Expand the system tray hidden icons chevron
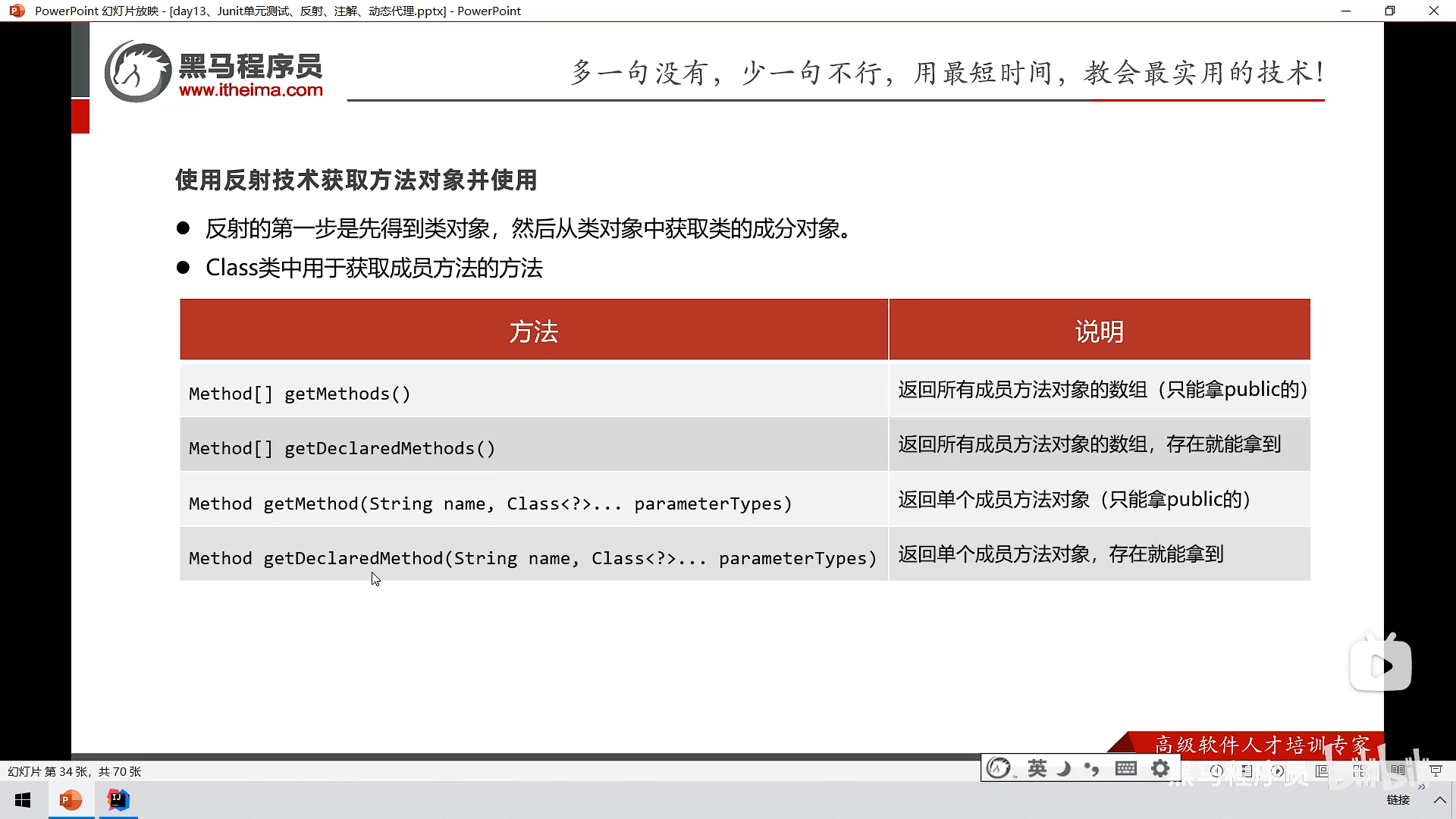Image resolution: width=1456 pixels, height=819 pixels. (x=1439, y=800)
